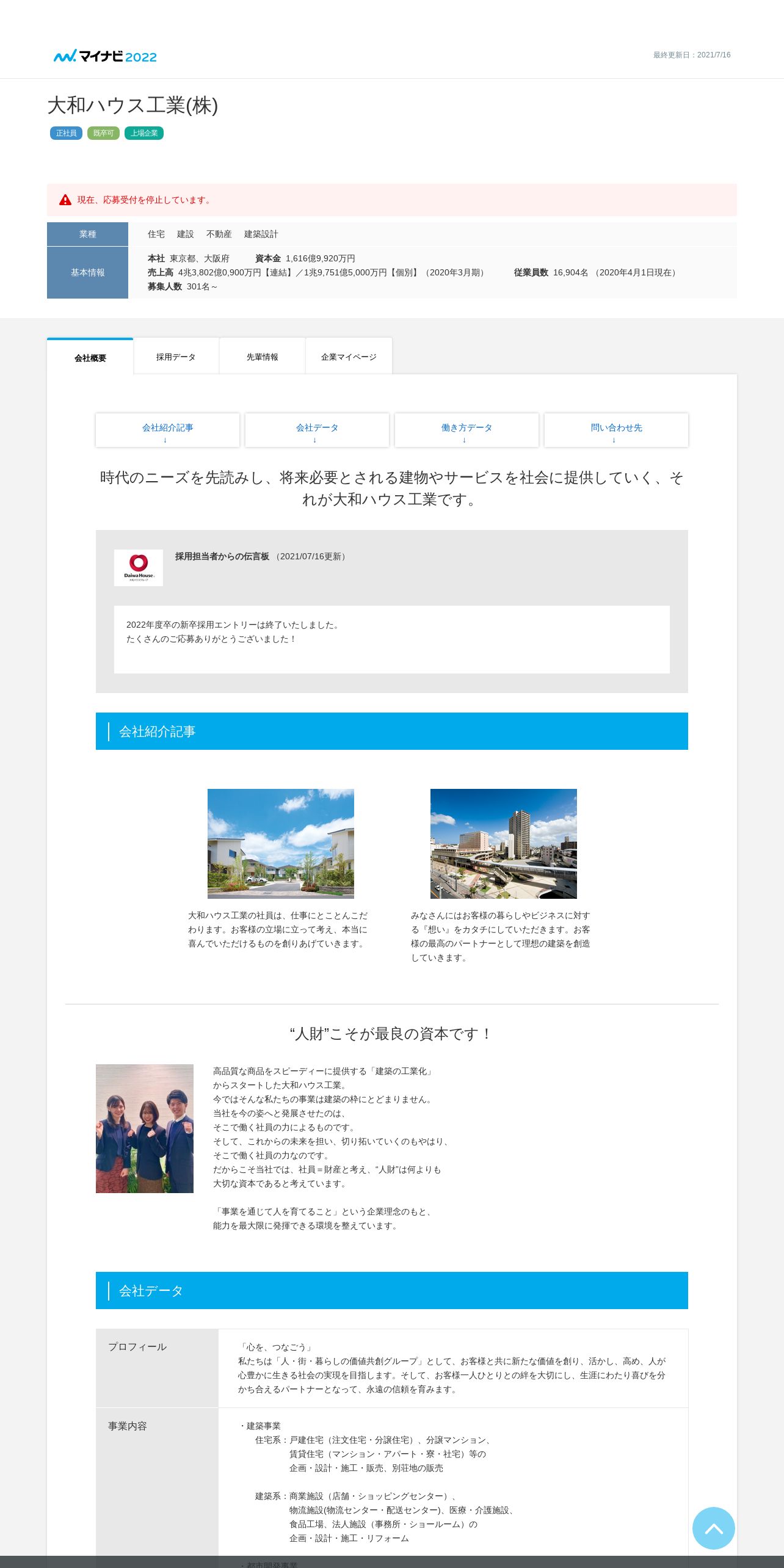Click the 最終更新日 date text
This screenshot has height=1568, width=784.
(x=692, y=55)
